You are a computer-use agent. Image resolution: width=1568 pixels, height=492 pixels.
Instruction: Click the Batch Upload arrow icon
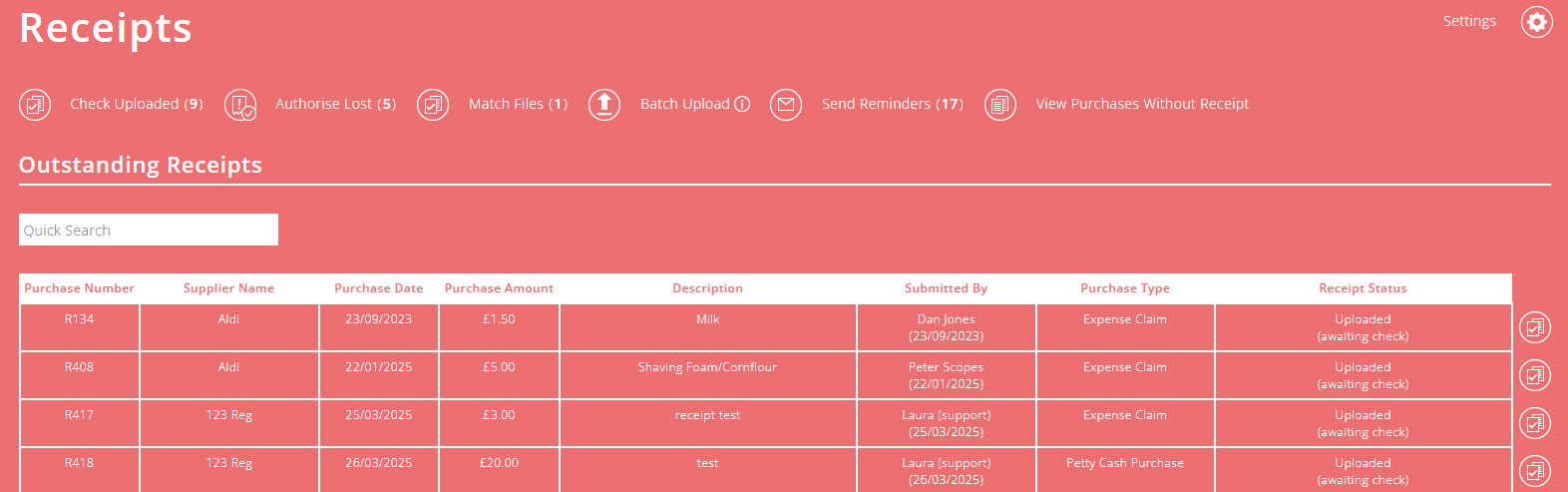coord(603,104)
